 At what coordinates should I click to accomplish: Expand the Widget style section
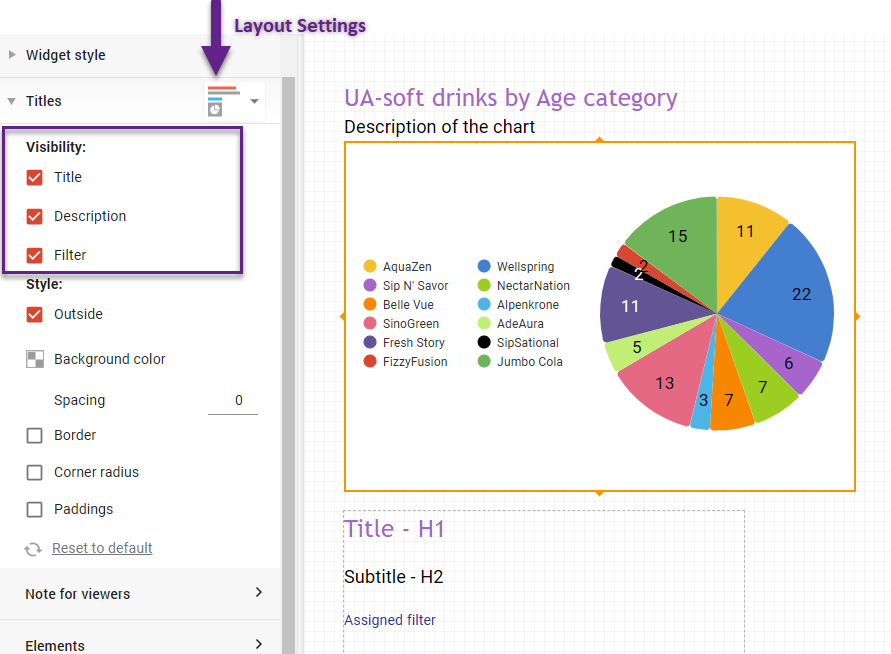point(12,55)
